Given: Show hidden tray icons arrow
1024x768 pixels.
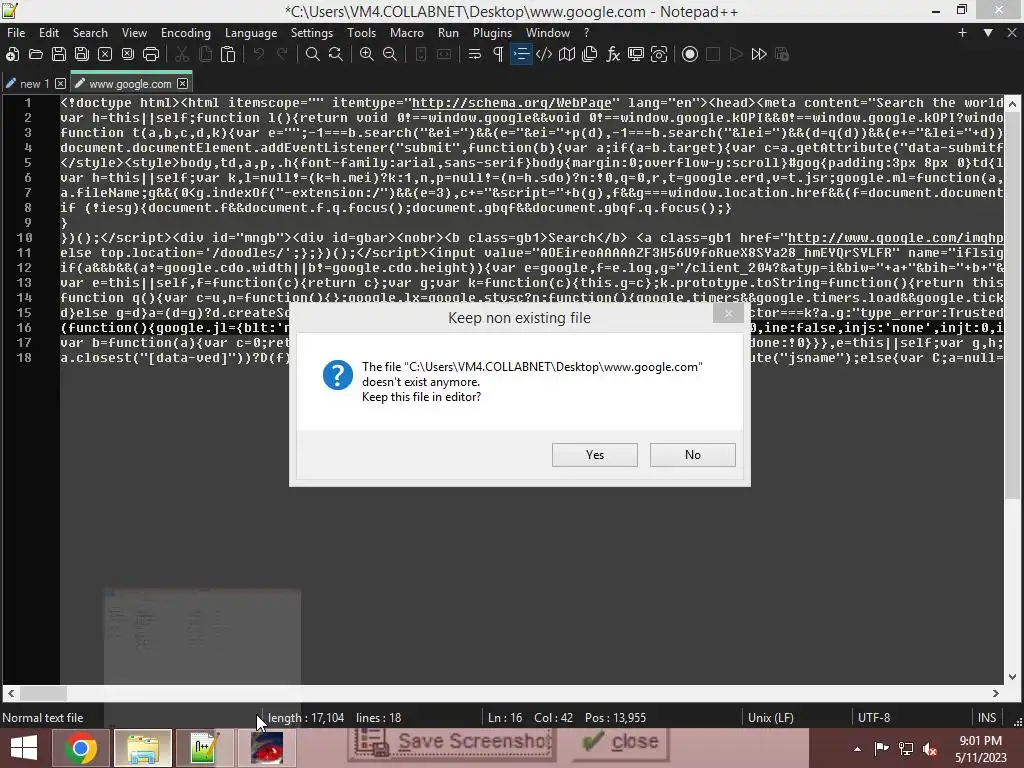Looking at the screenshot, I should pos(857,748).
